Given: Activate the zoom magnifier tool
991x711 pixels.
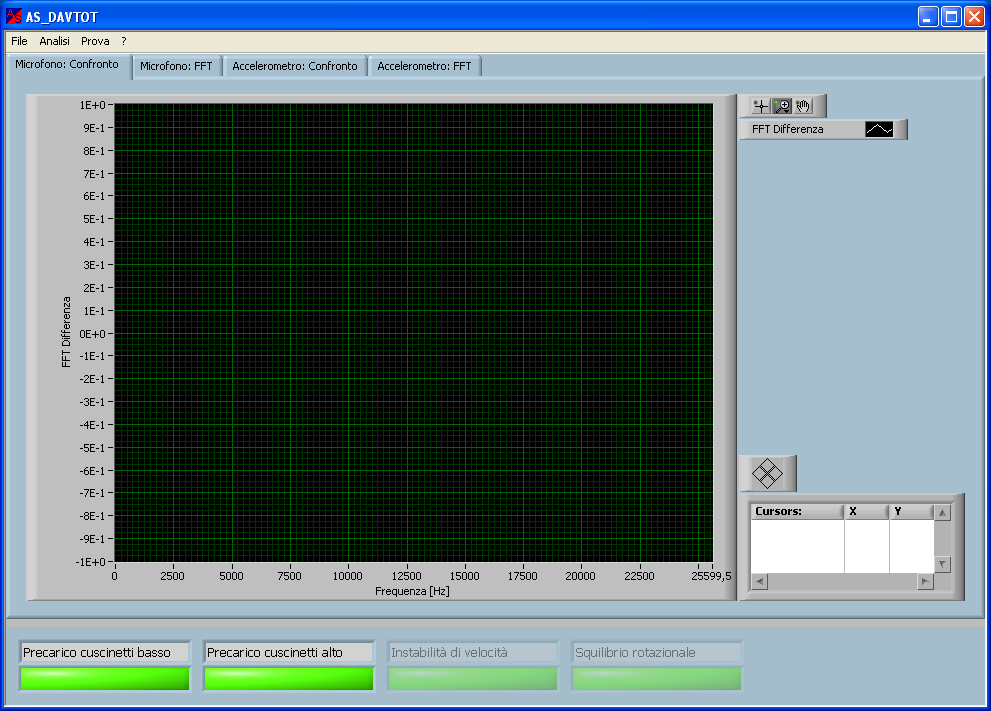Looking at the screenshot, I should pos(782,106).
